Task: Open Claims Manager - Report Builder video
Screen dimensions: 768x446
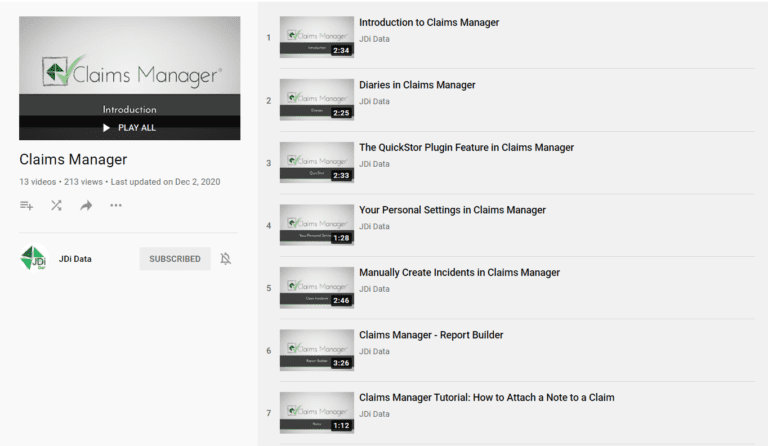Action: (x=431, y=335)
